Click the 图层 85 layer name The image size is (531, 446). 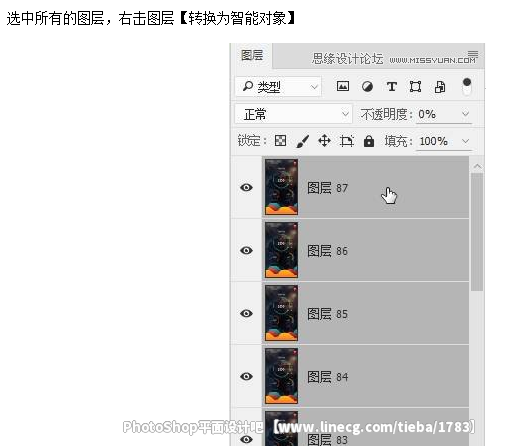coord(327,314)
